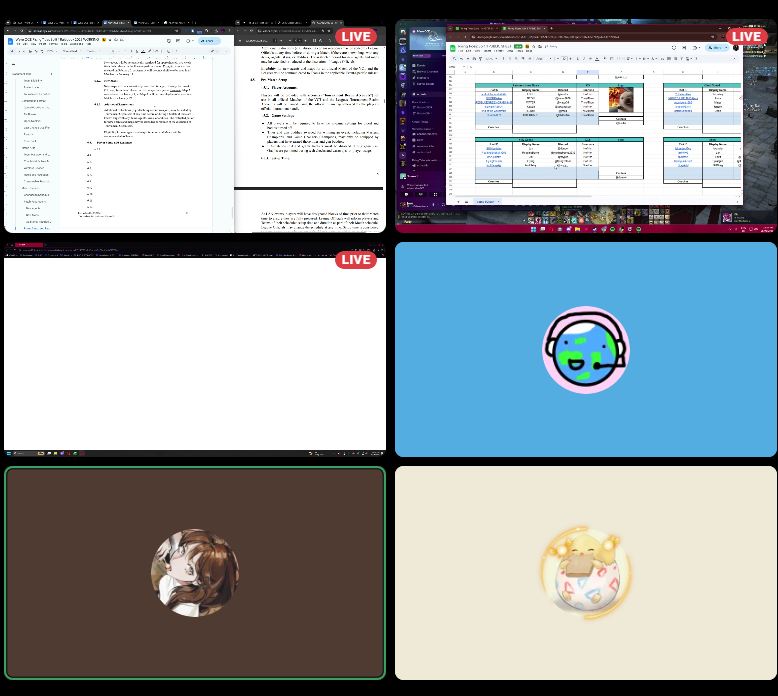Select the Earth with headset avatar tile
The image size is (778, 696).
[x=586, y=349]
